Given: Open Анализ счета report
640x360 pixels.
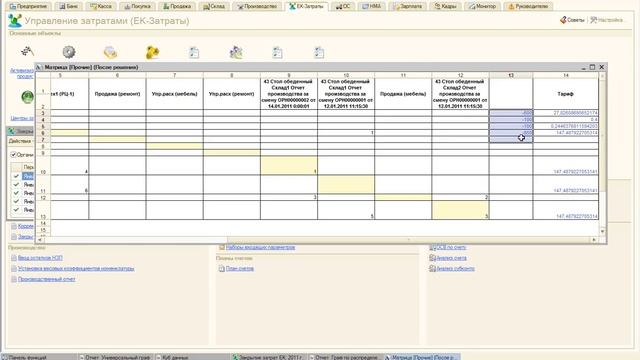Looking at the screenshot, I should tap(451, 258).
